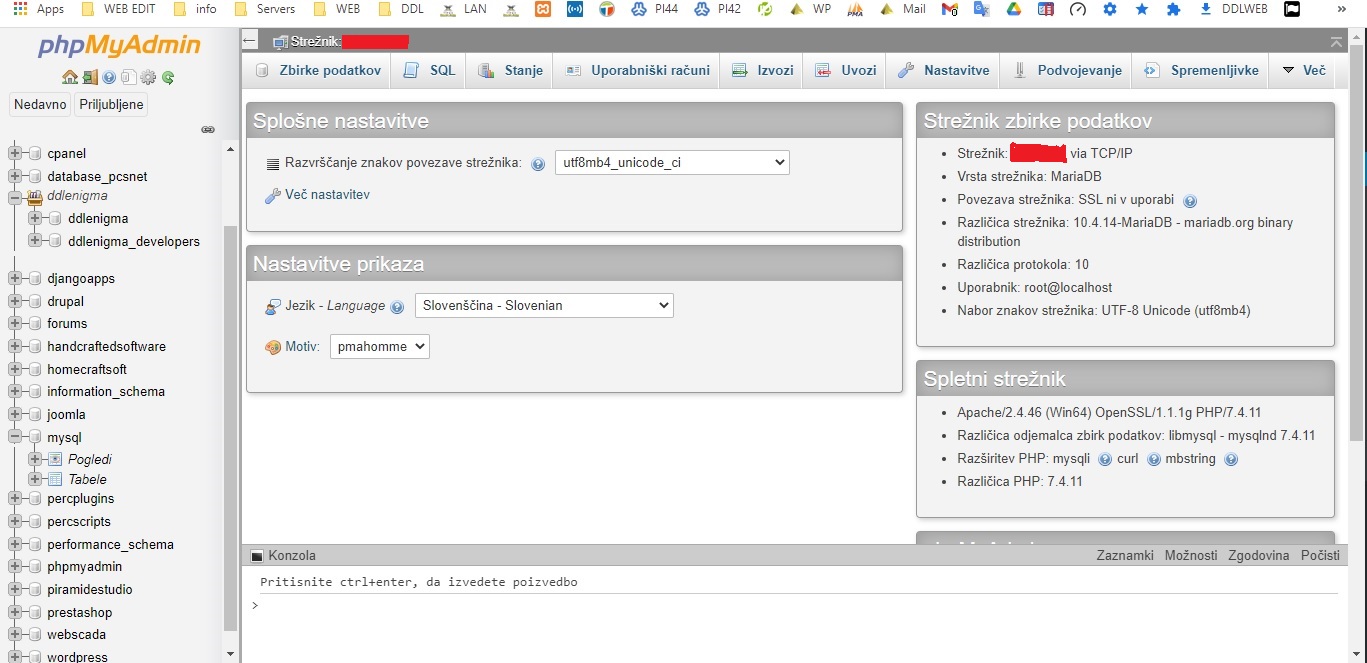
Task: Show more bookmarks with double chevron
Action: tap(1343, 9)
